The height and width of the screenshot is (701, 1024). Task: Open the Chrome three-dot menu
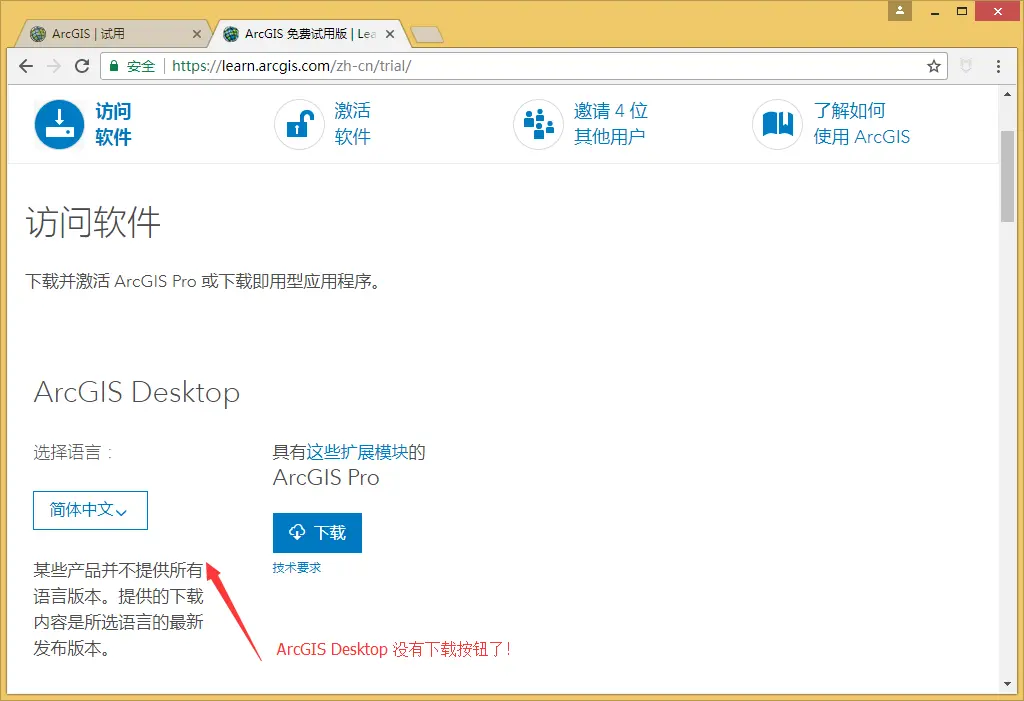998,66
